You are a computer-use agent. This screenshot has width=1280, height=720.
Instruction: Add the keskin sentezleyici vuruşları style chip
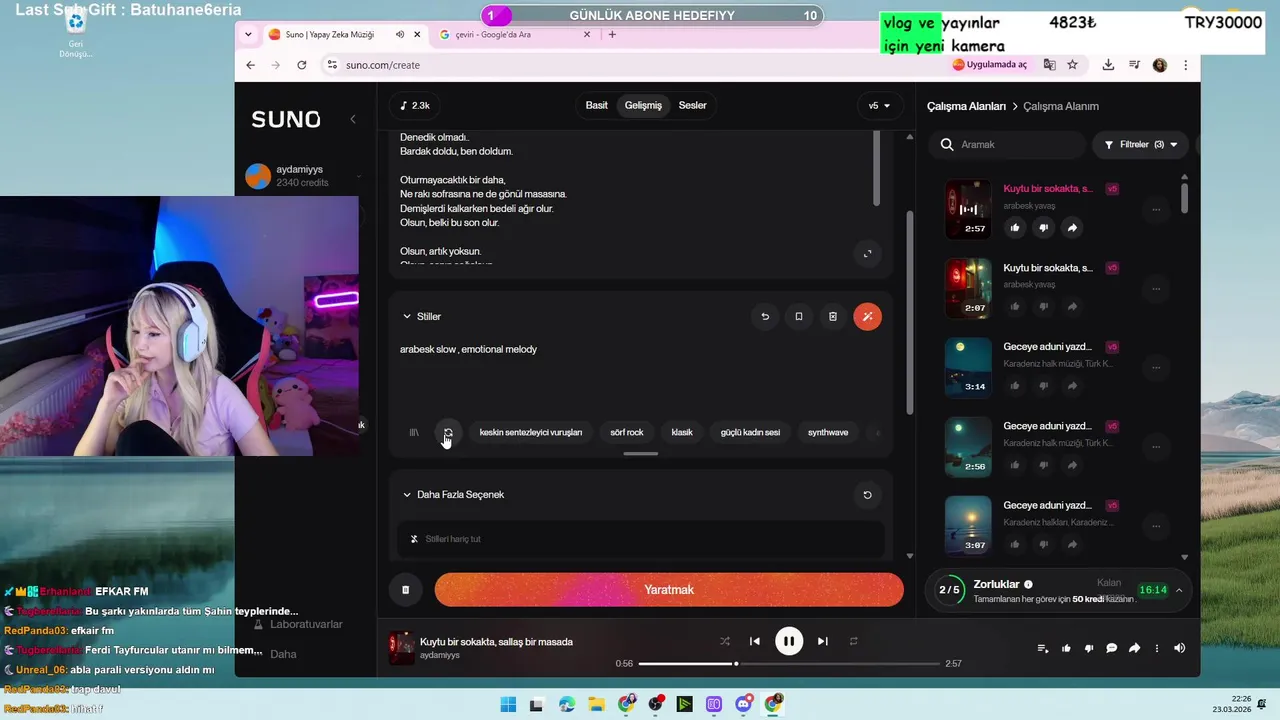[530, 432]
